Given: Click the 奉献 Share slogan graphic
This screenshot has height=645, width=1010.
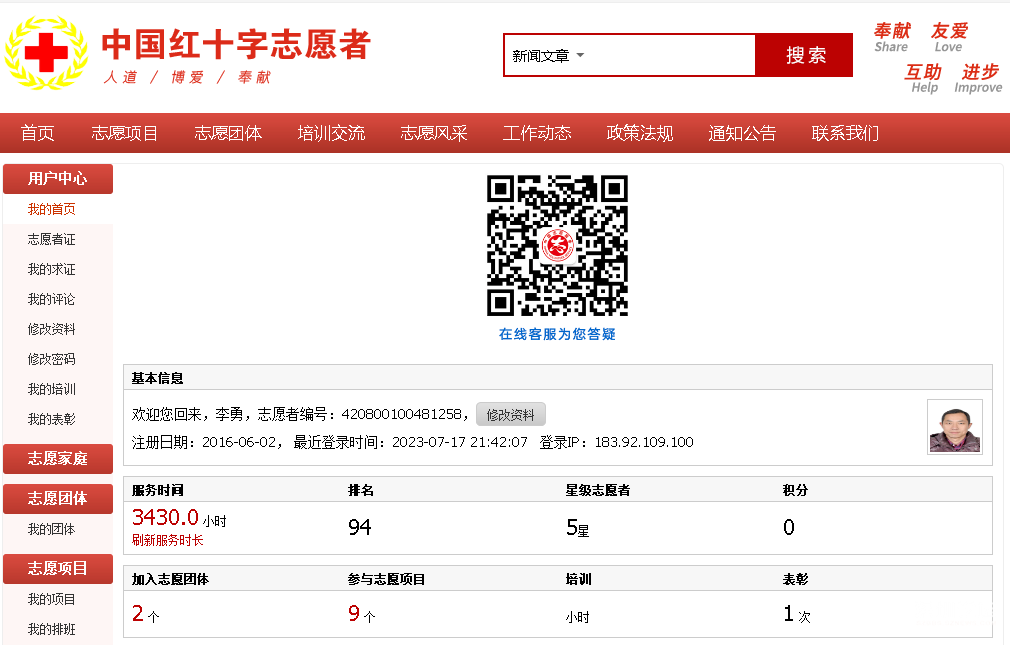Looking at the screenshot, I should 892,37.
